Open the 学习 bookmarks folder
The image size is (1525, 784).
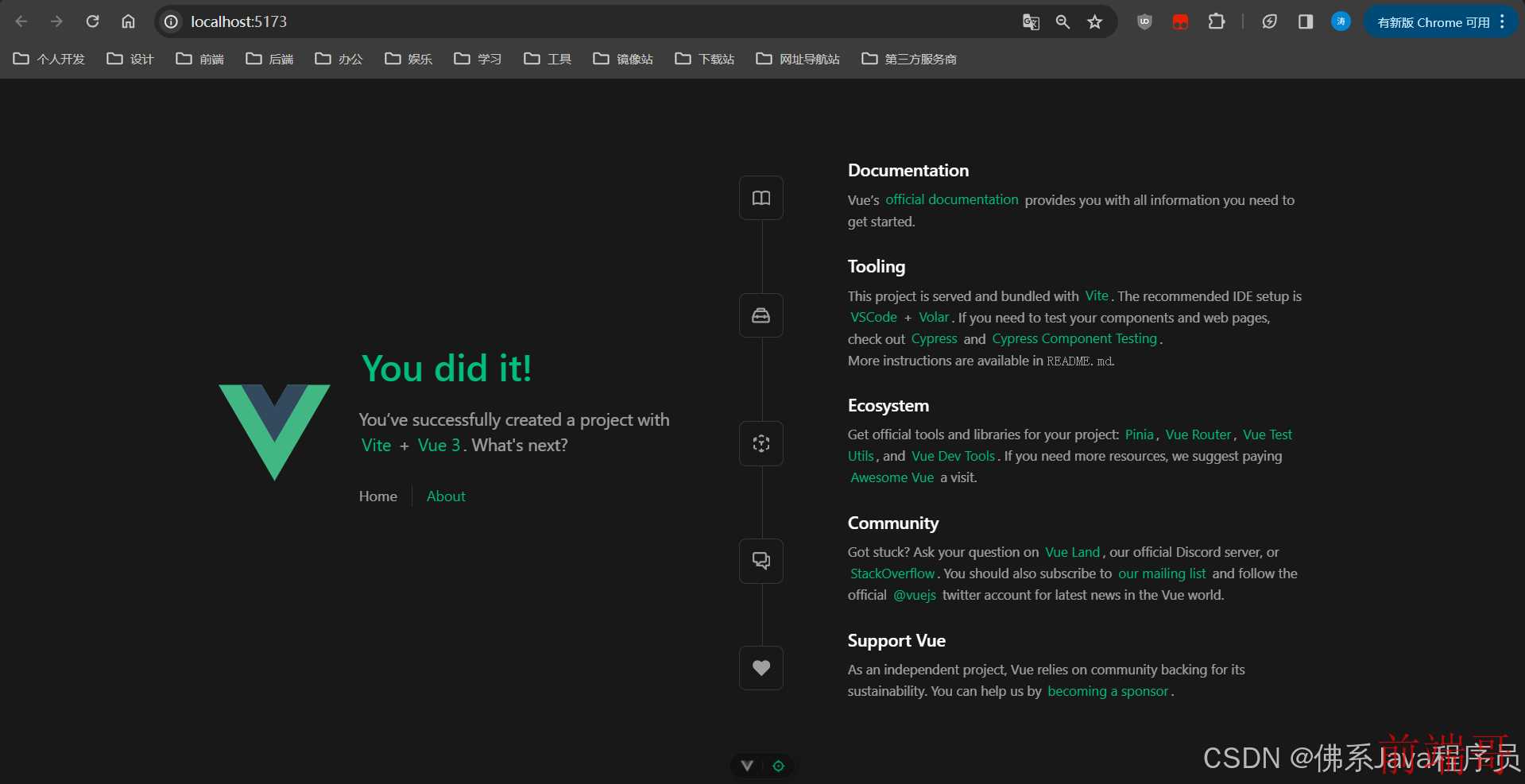478,59
